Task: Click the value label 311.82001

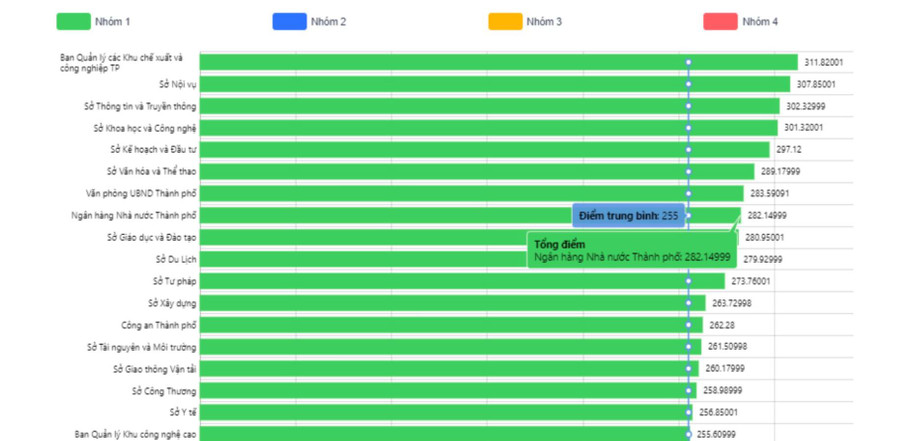Action: [824, 62]
